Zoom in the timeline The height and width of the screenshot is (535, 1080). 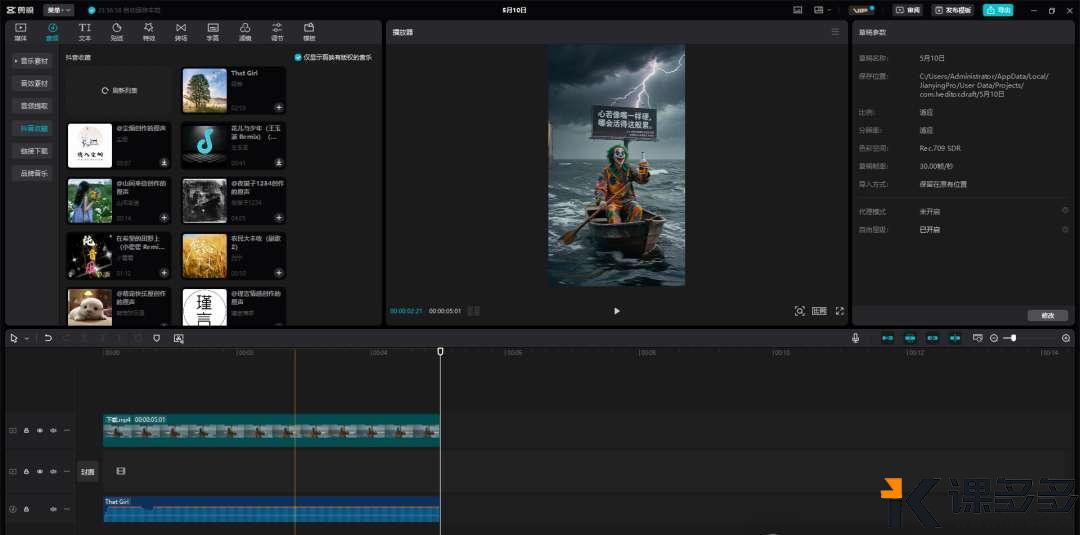(x=1066, y=338)
